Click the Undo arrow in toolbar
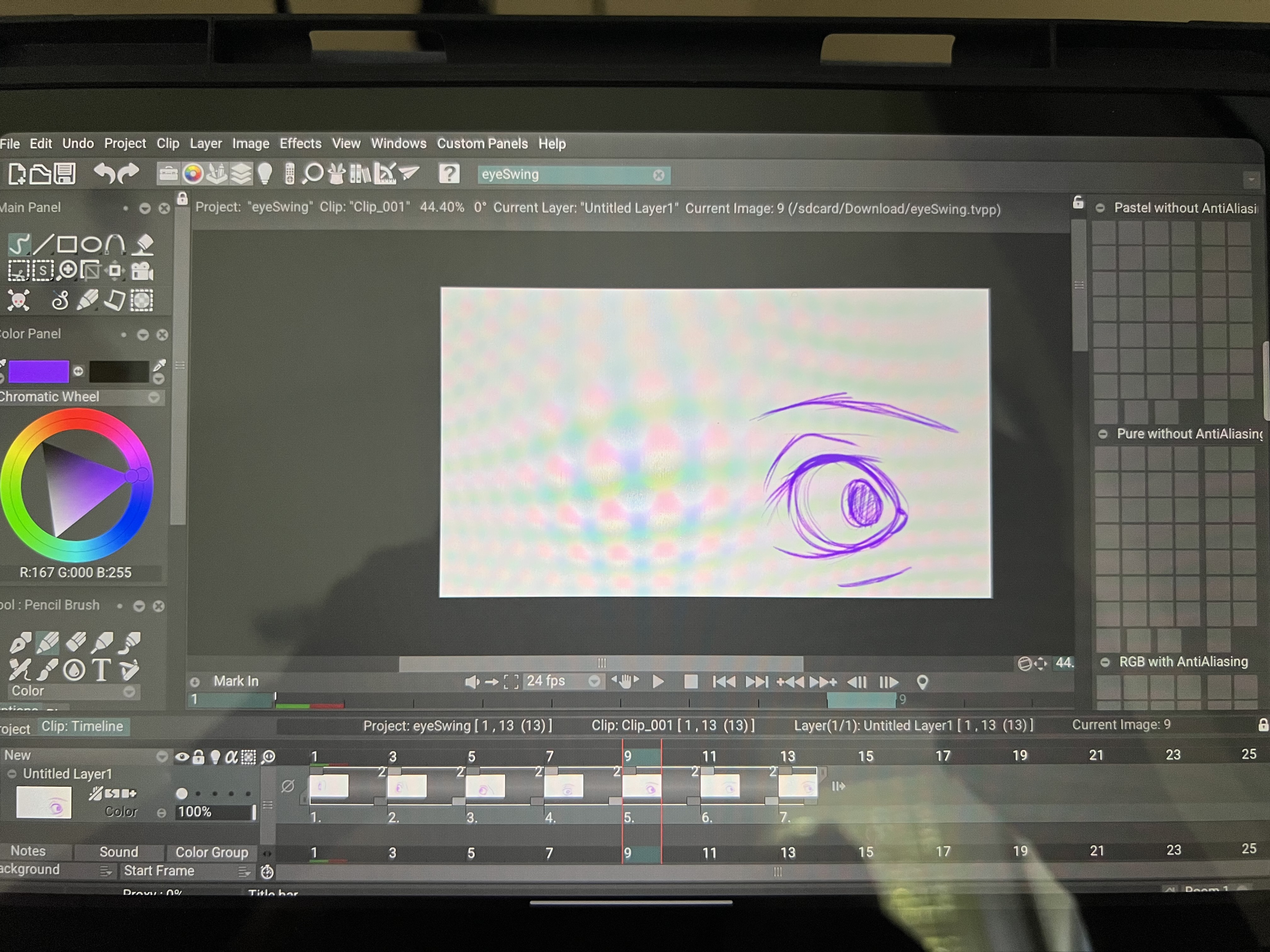 click(x=105, y=173)
